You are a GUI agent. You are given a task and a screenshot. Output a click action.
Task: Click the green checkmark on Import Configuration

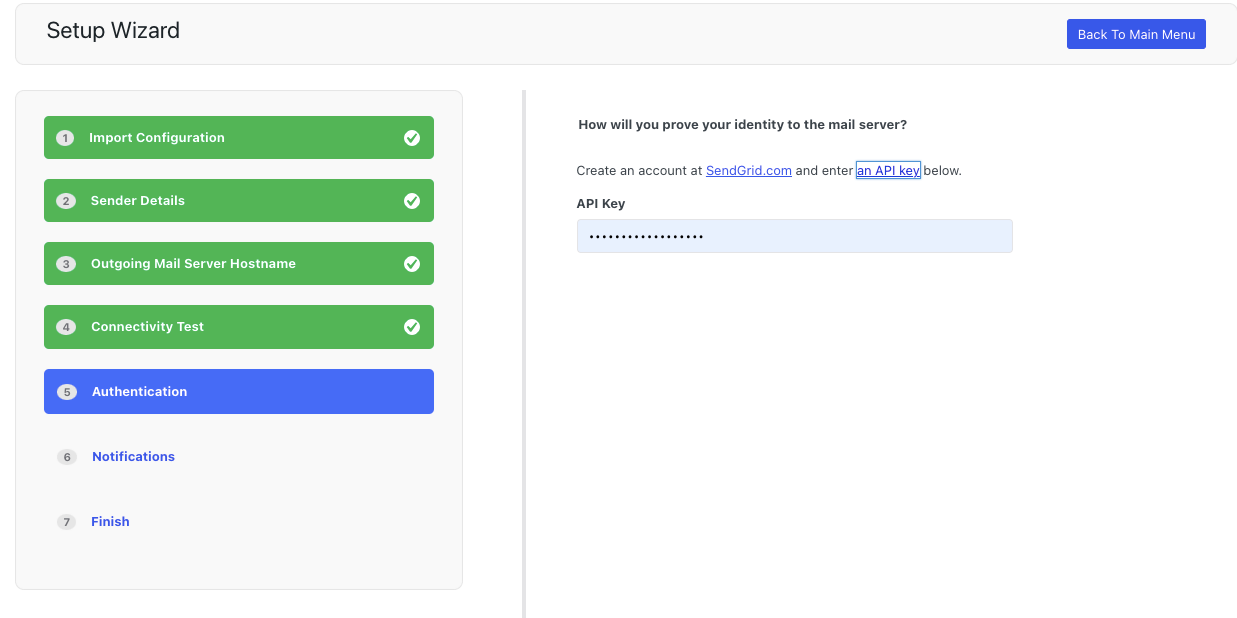pos(411,138)
